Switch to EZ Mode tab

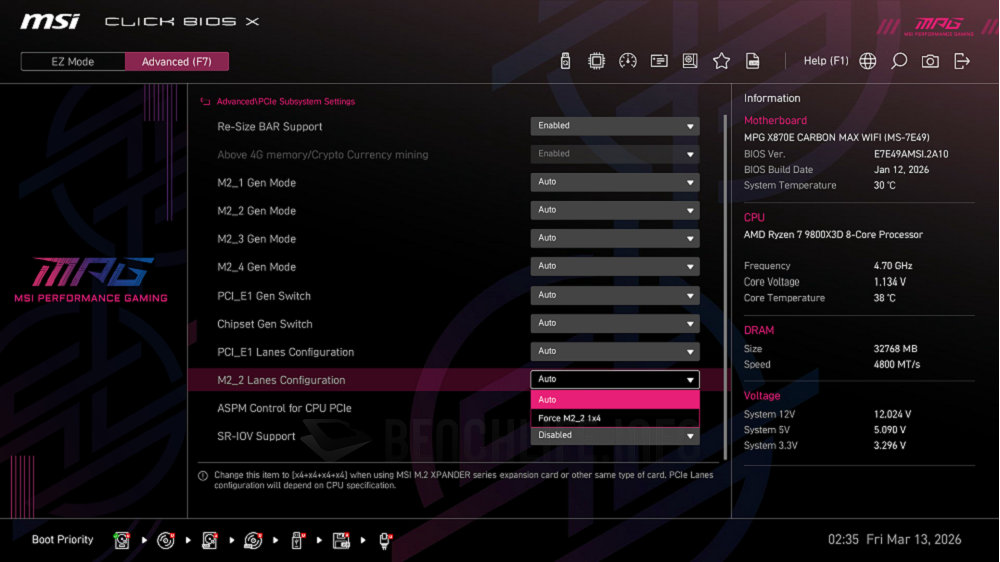click(73, 62)
